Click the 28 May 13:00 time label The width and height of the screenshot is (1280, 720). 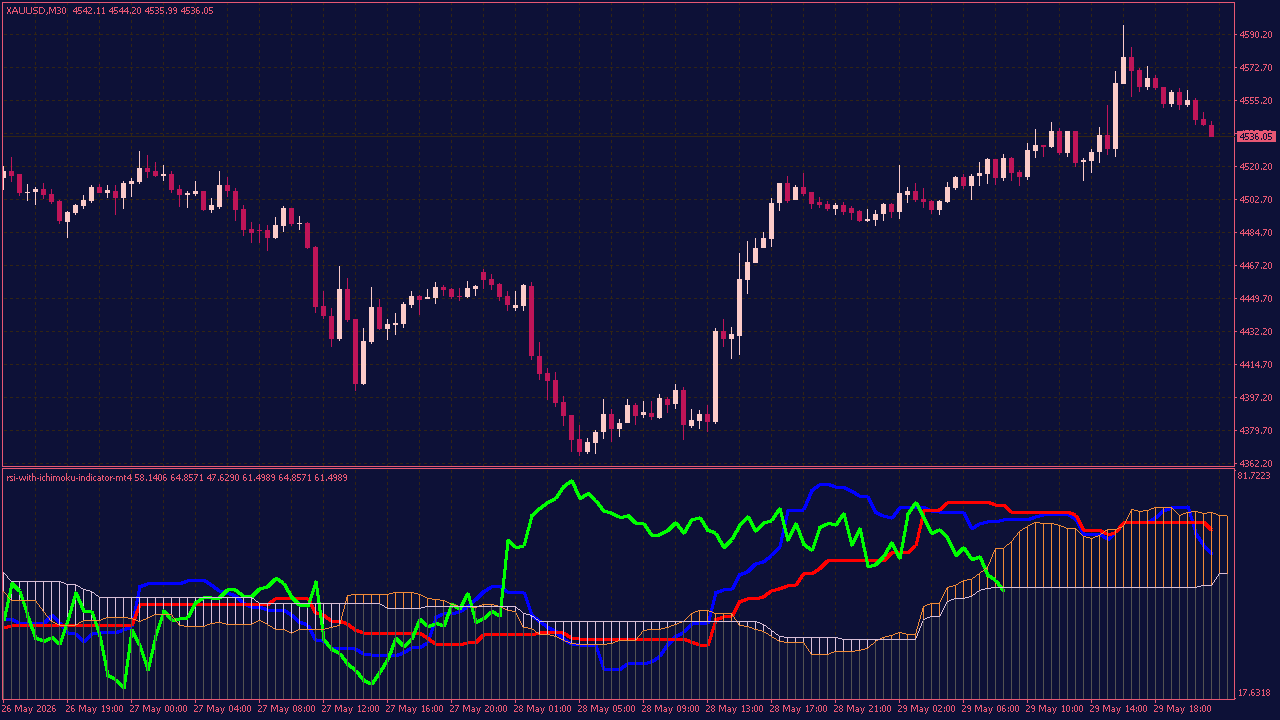[x=734, y=709]
